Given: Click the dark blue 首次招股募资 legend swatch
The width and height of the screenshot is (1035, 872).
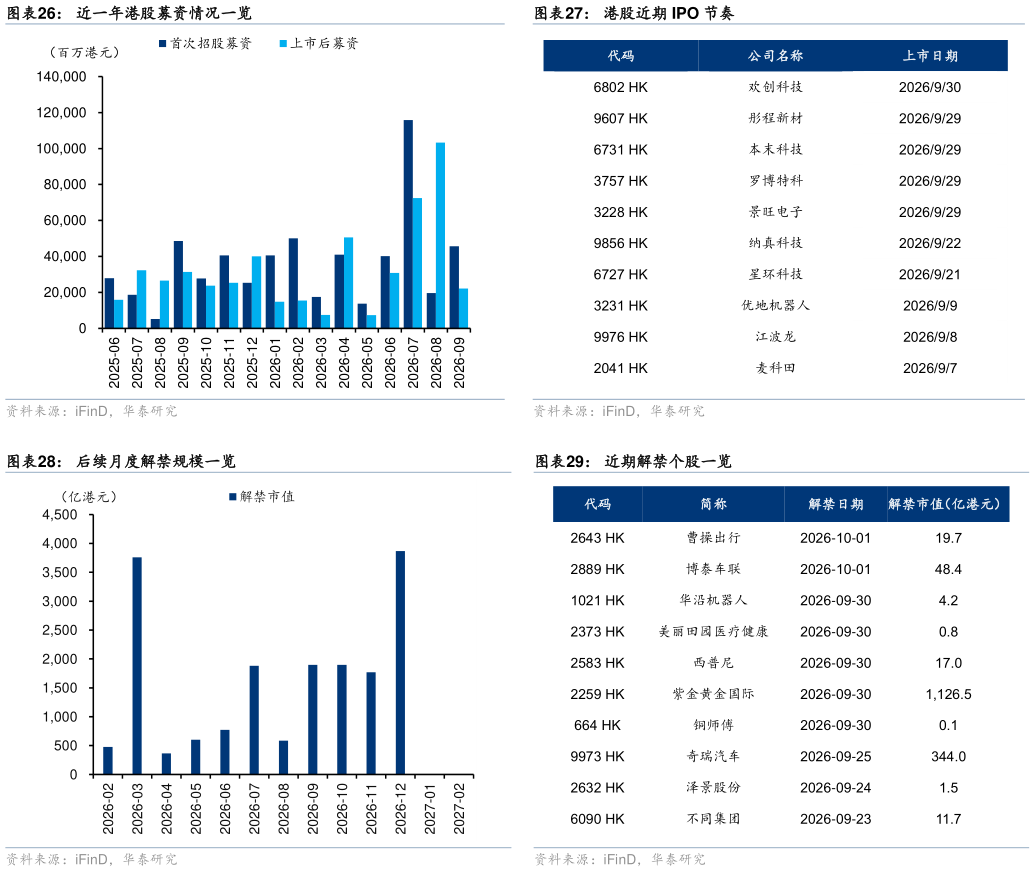Looking at the screenshot, I should click(x=162, y=44).
